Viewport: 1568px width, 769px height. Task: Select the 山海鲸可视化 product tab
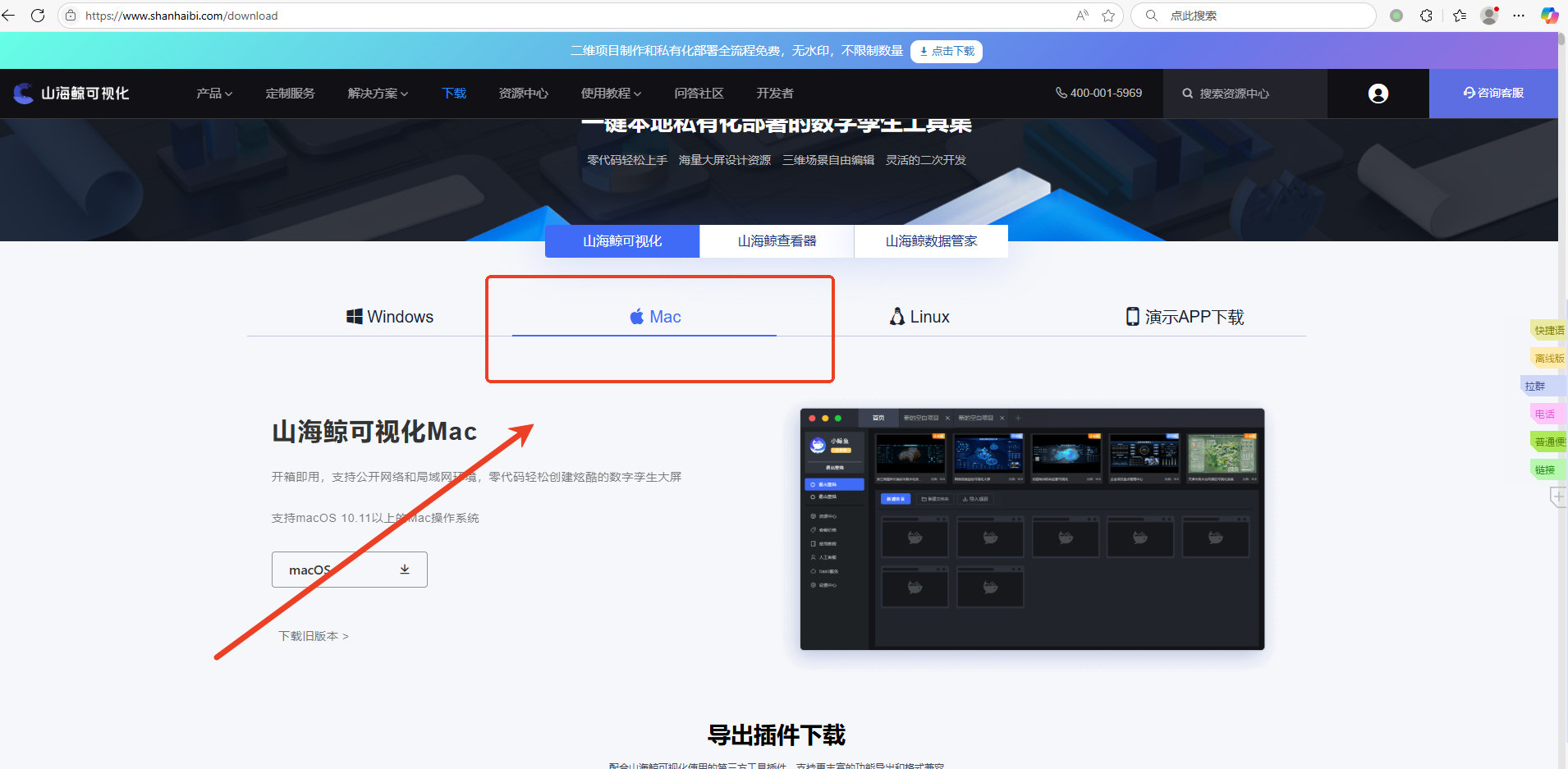(x=622, y=241)
